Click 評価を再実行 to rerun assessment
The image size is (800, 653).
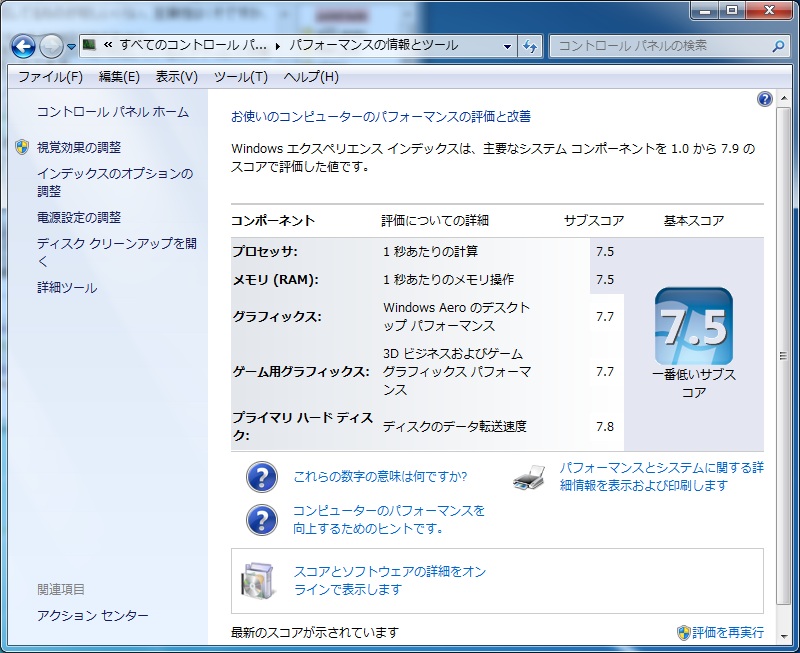pos(727,632)
